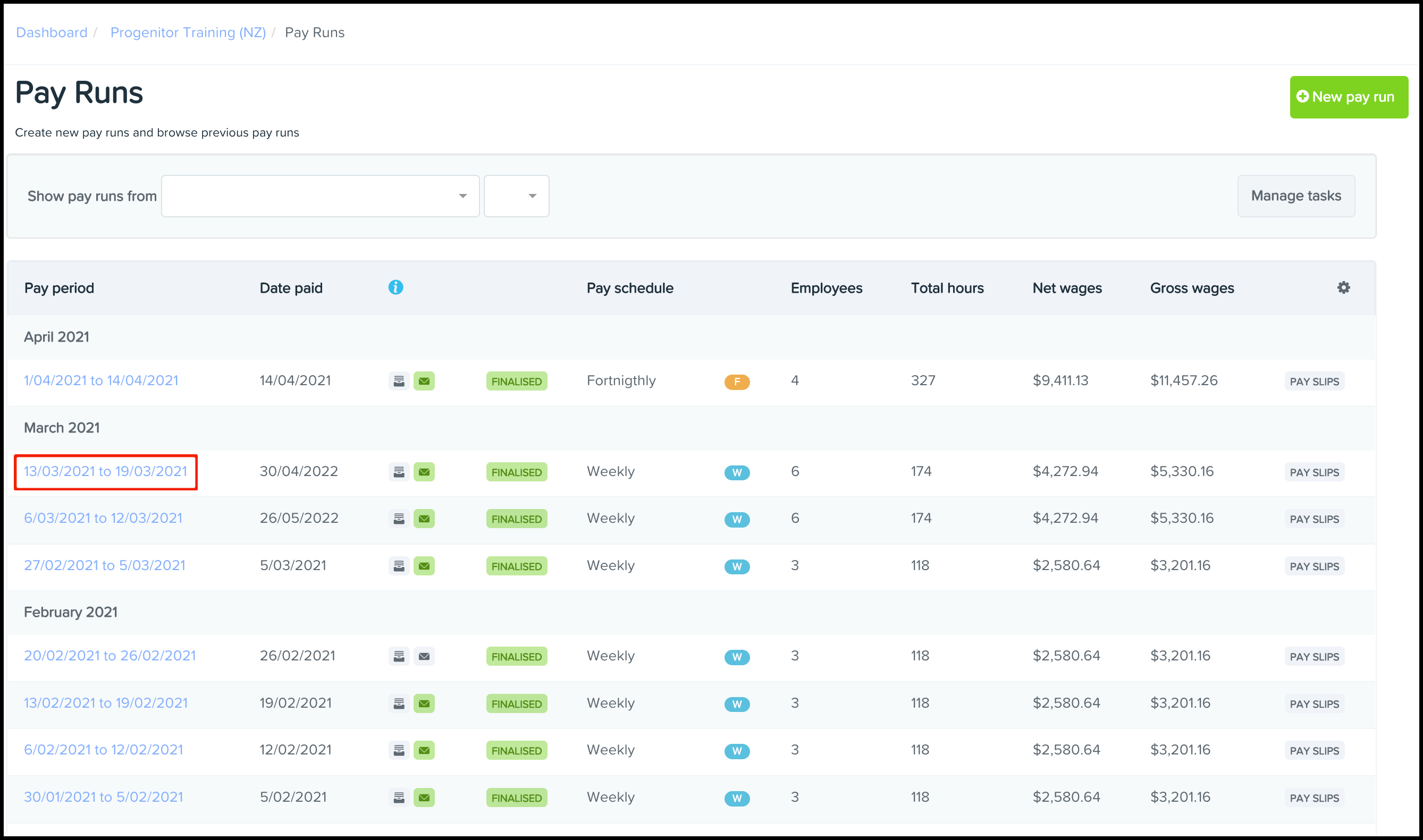Open table settings gear icon in header

pyautogui.click(x=1343, y=287)
